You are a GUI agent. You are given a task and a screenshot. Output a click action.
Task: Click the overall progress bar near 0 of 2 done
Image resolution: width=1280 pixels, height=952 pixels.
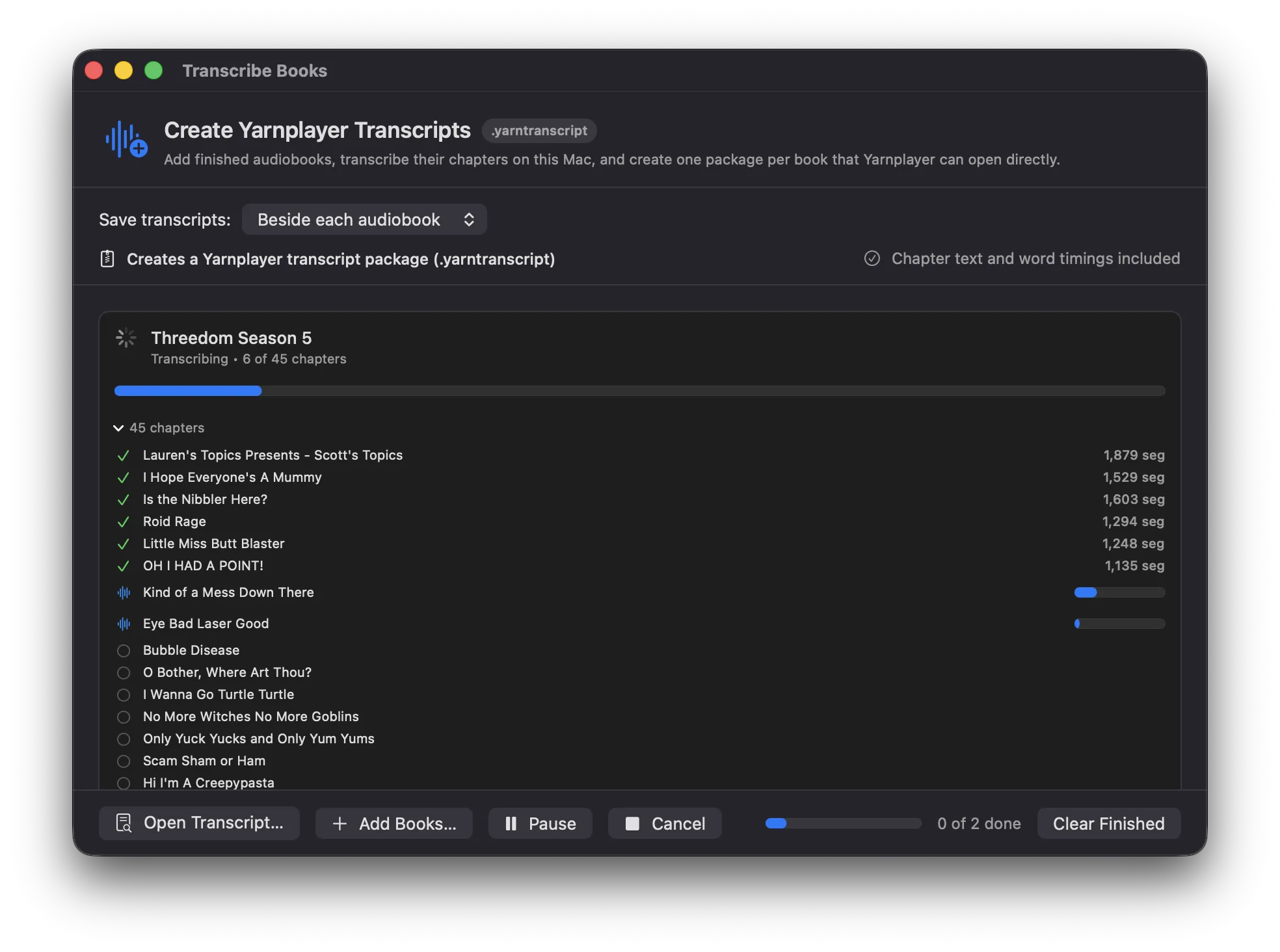[x=843, y=823]
